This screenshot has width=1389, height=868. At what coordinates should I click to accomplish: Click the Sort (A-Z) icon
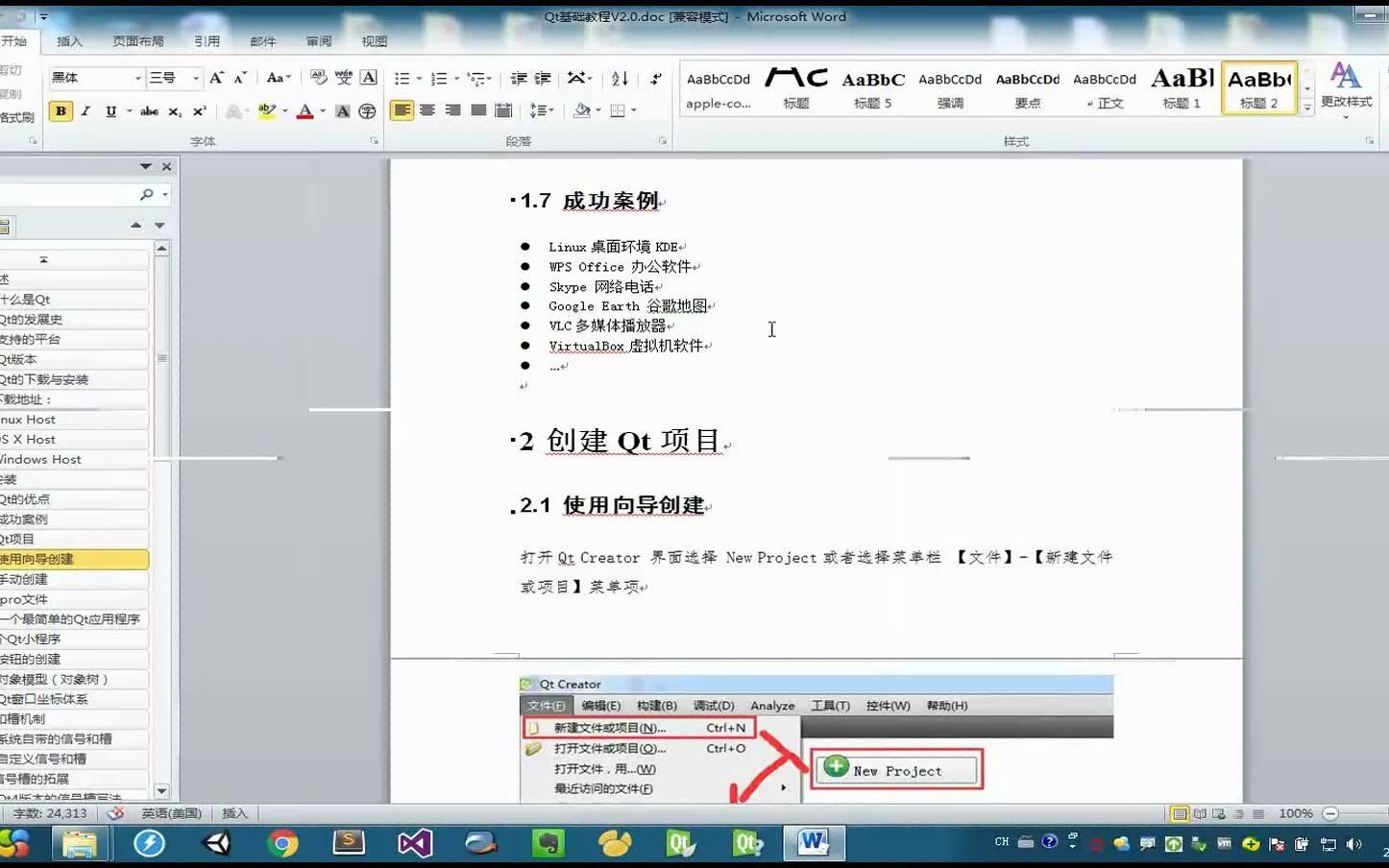click(x=620, y=78)
